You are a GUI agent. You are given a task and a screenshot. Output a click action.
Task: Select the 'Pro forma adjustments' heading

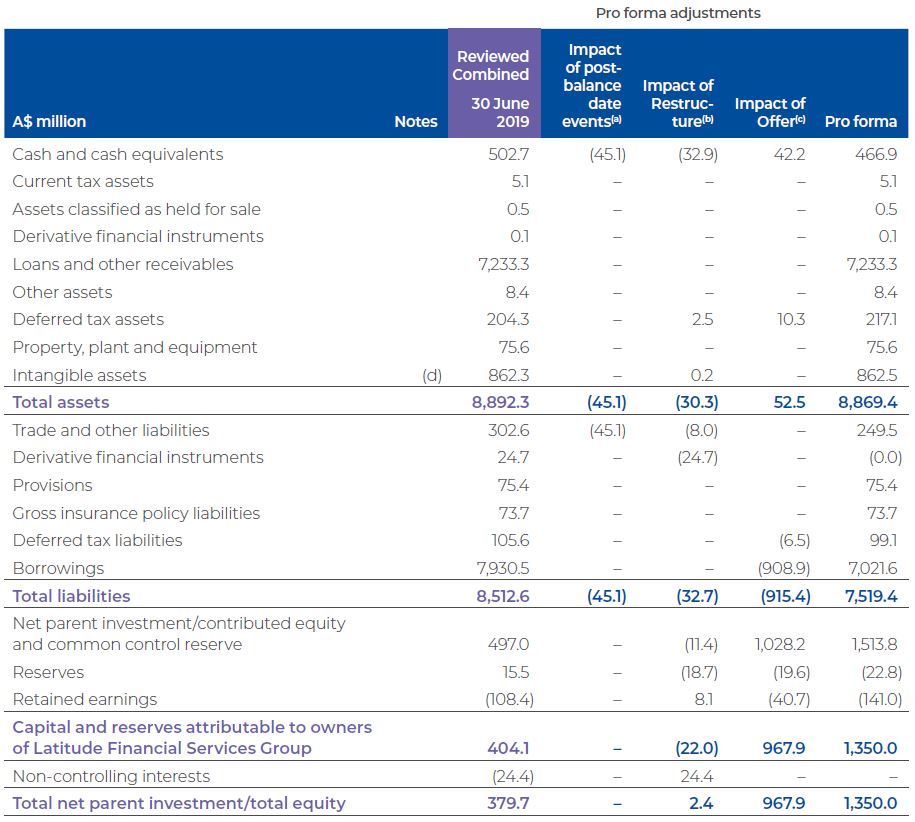click(x=677, y=13)
